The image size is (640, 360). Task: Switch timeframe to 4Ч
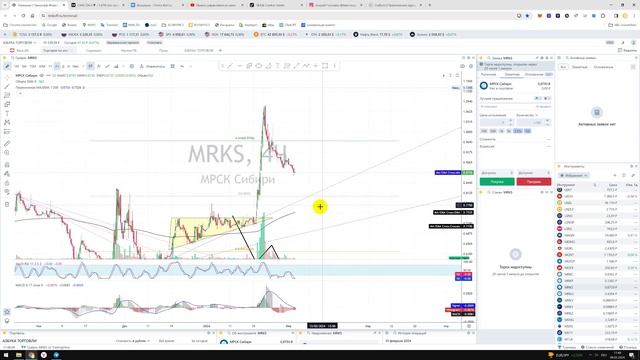[57, 66]
